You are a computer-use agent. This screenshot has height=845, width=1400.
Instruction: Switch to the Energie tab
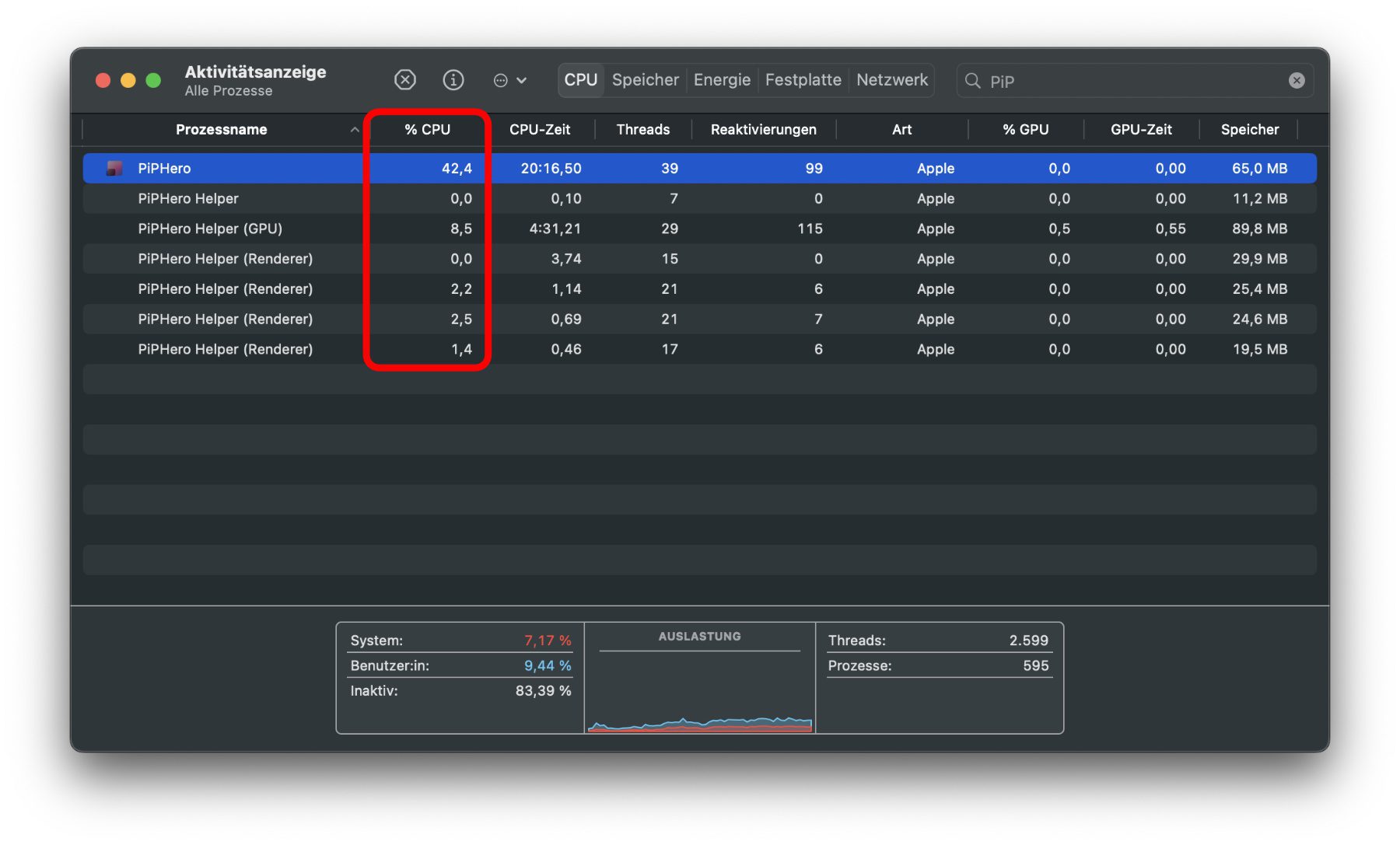(x=722, y=80)
